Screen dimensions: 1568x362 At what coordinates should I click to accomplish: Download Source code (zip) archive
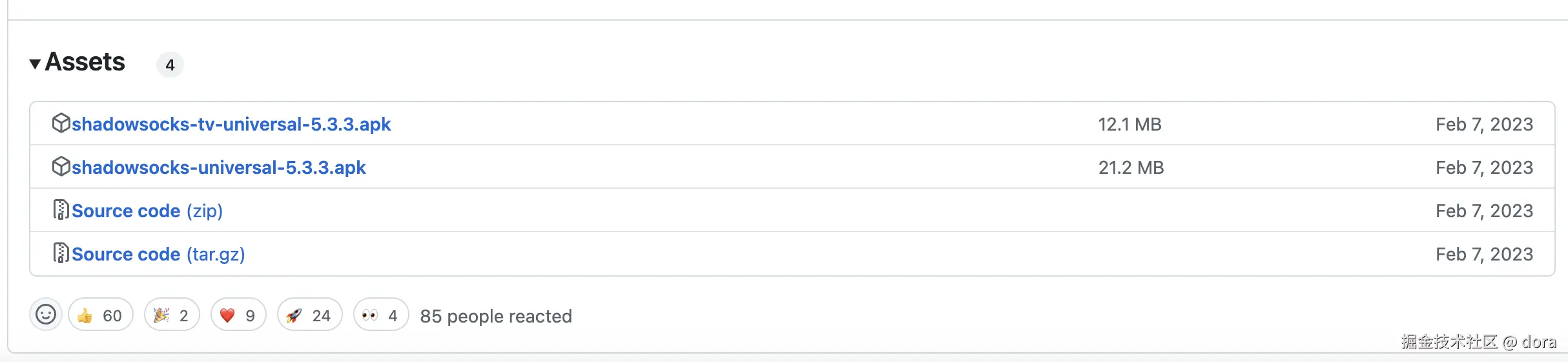pos(147,211)
